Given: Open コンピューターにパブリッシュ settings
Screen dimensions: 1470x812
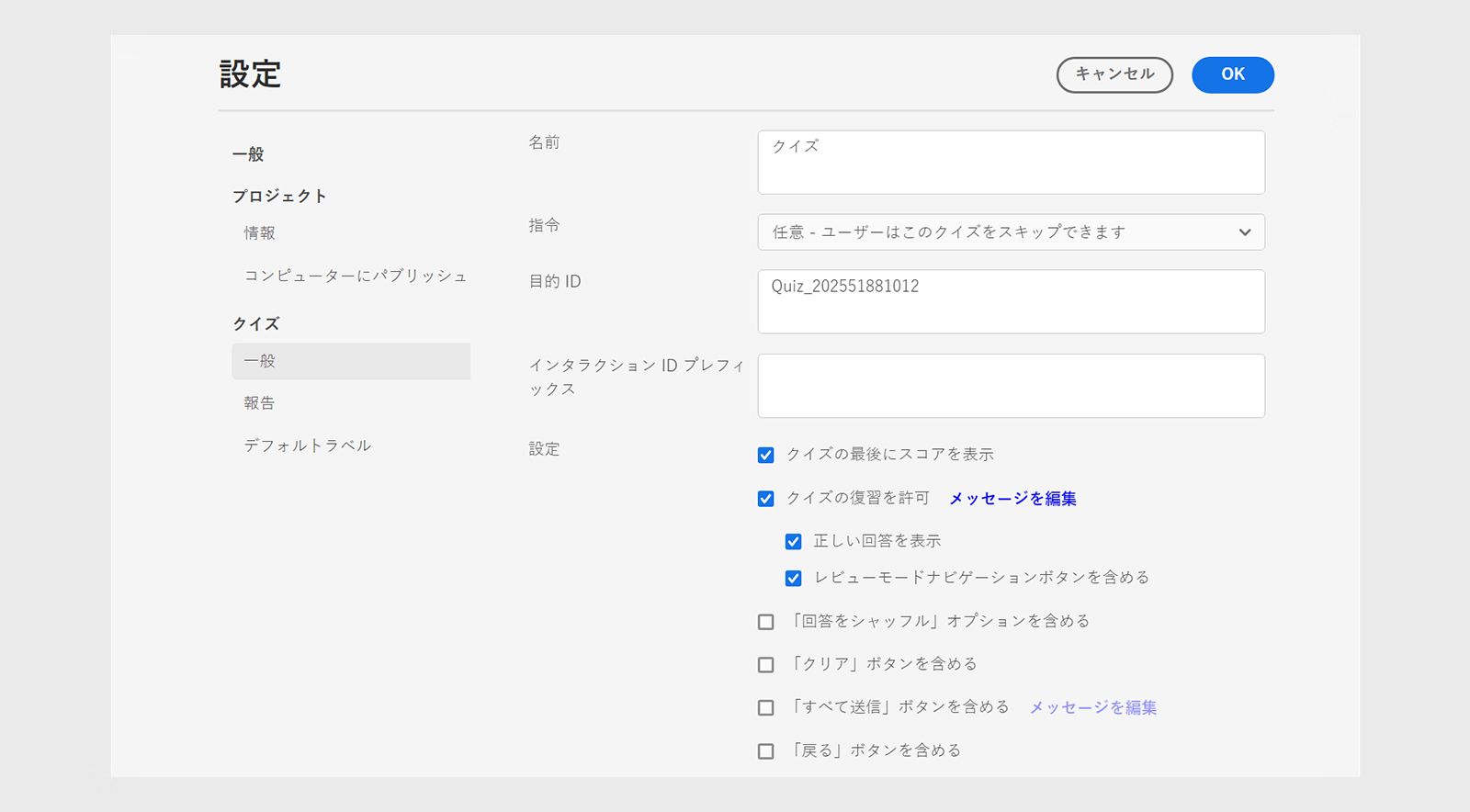Looking at the screenshot, I should tap(355, 276).
